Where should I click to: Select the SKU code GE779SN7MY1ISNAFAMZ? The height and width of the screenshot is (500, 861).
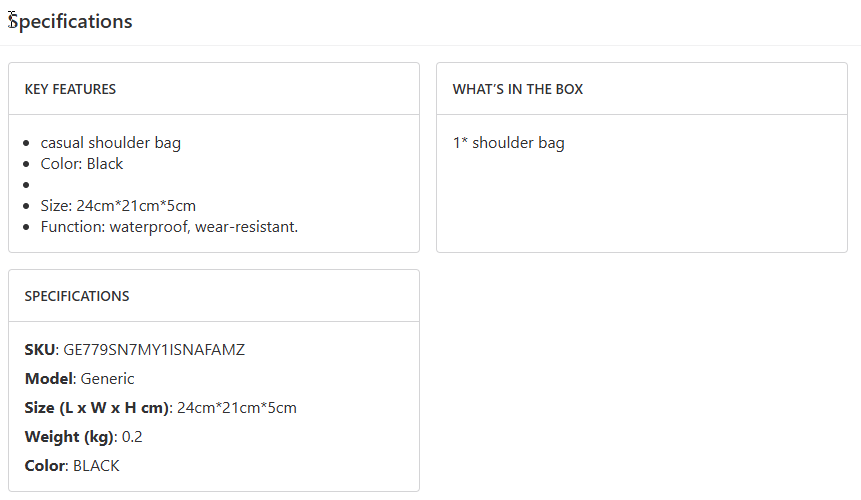click(154, 350)
